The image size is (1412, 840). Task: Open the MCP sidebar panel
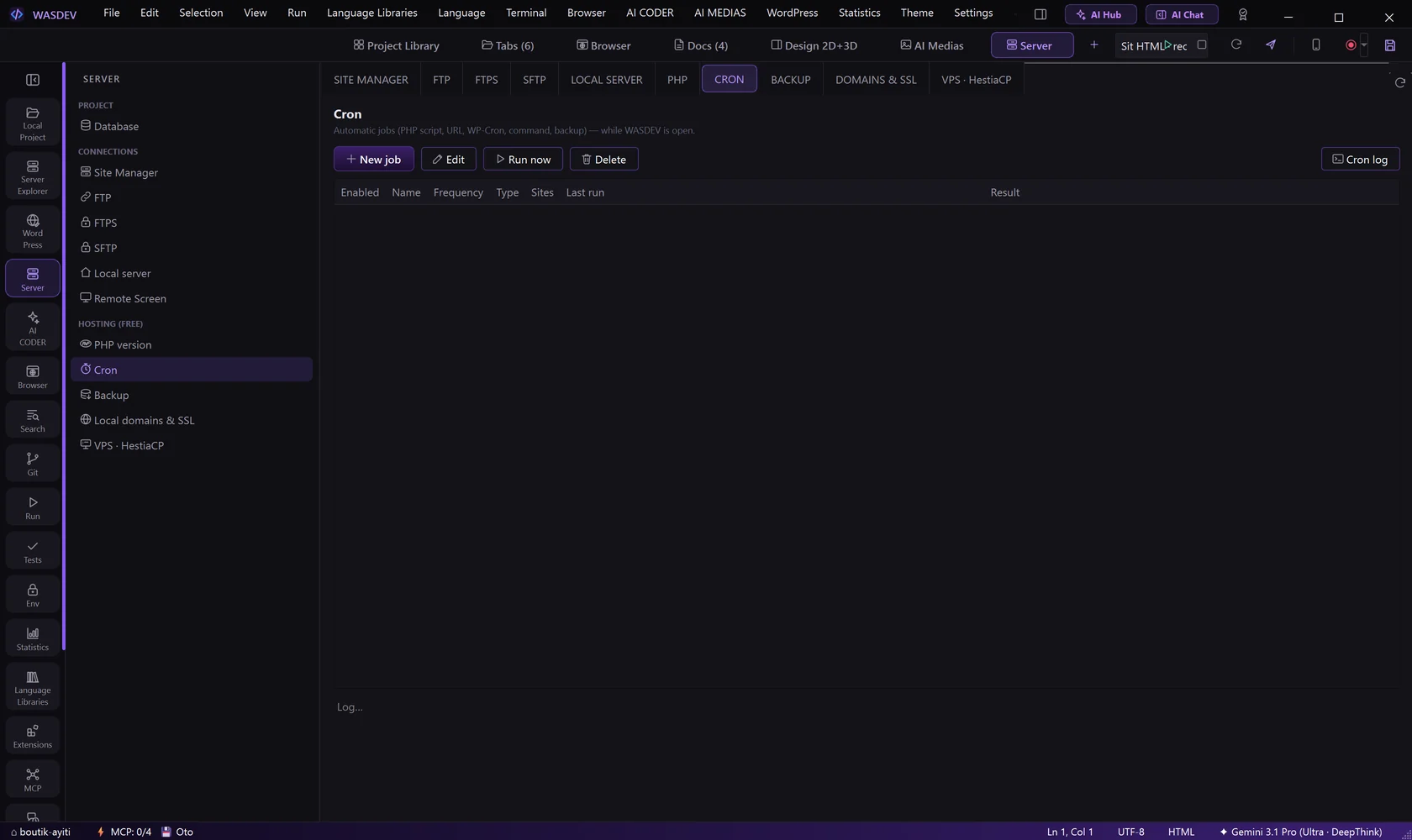click(x=33, y=780)
